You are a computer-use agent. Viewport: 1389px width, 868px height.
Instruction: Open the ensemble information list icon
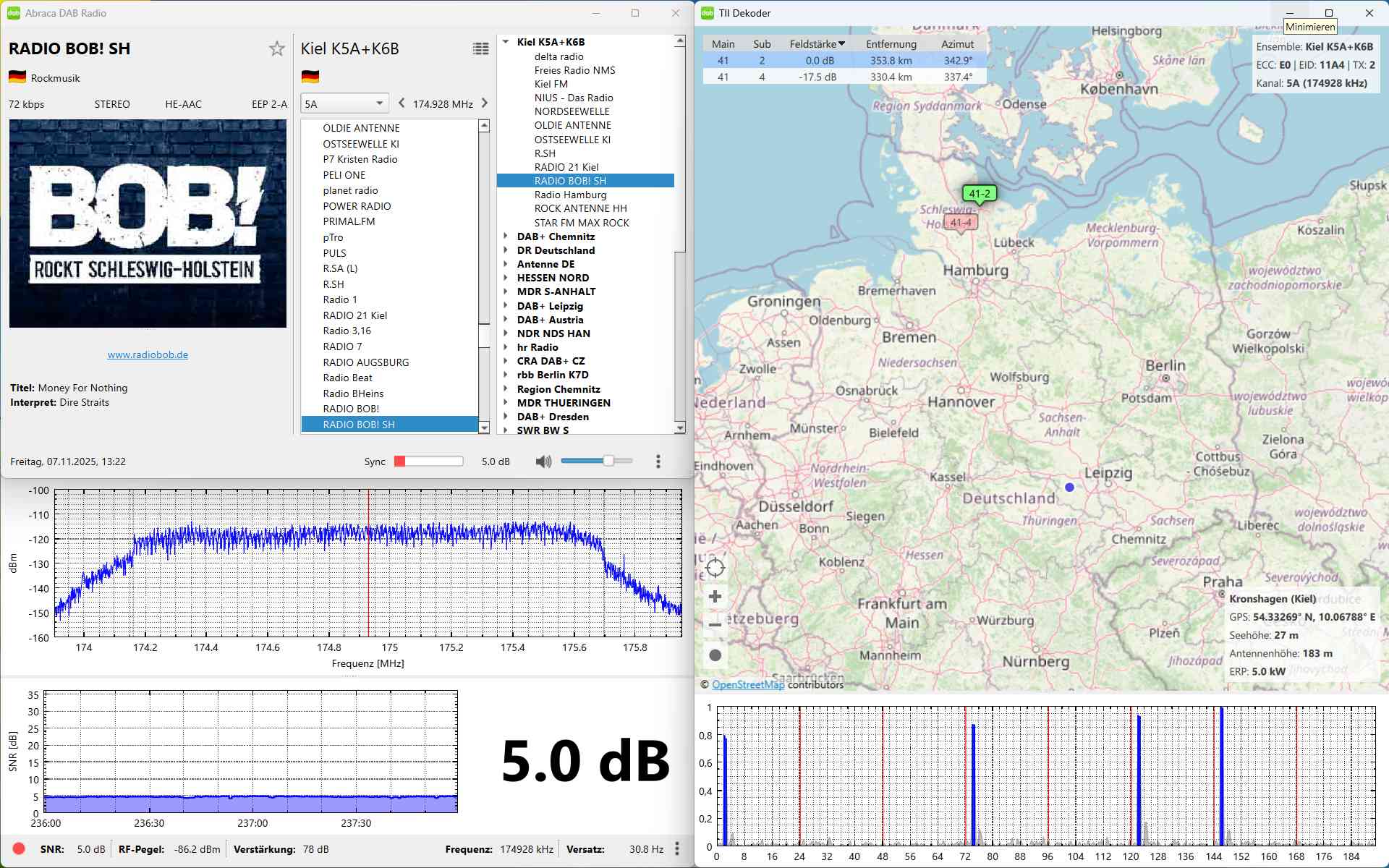coord(480,48)
